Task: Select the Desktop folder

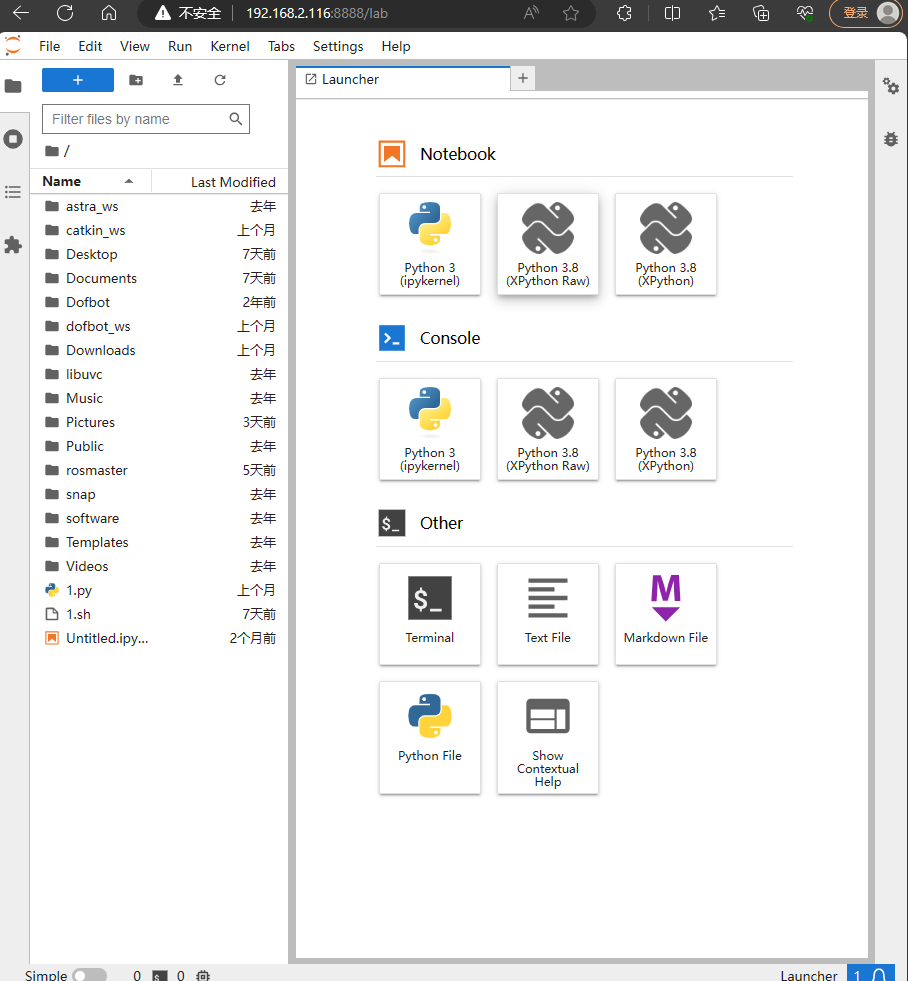Action: [x=160, y=254]
